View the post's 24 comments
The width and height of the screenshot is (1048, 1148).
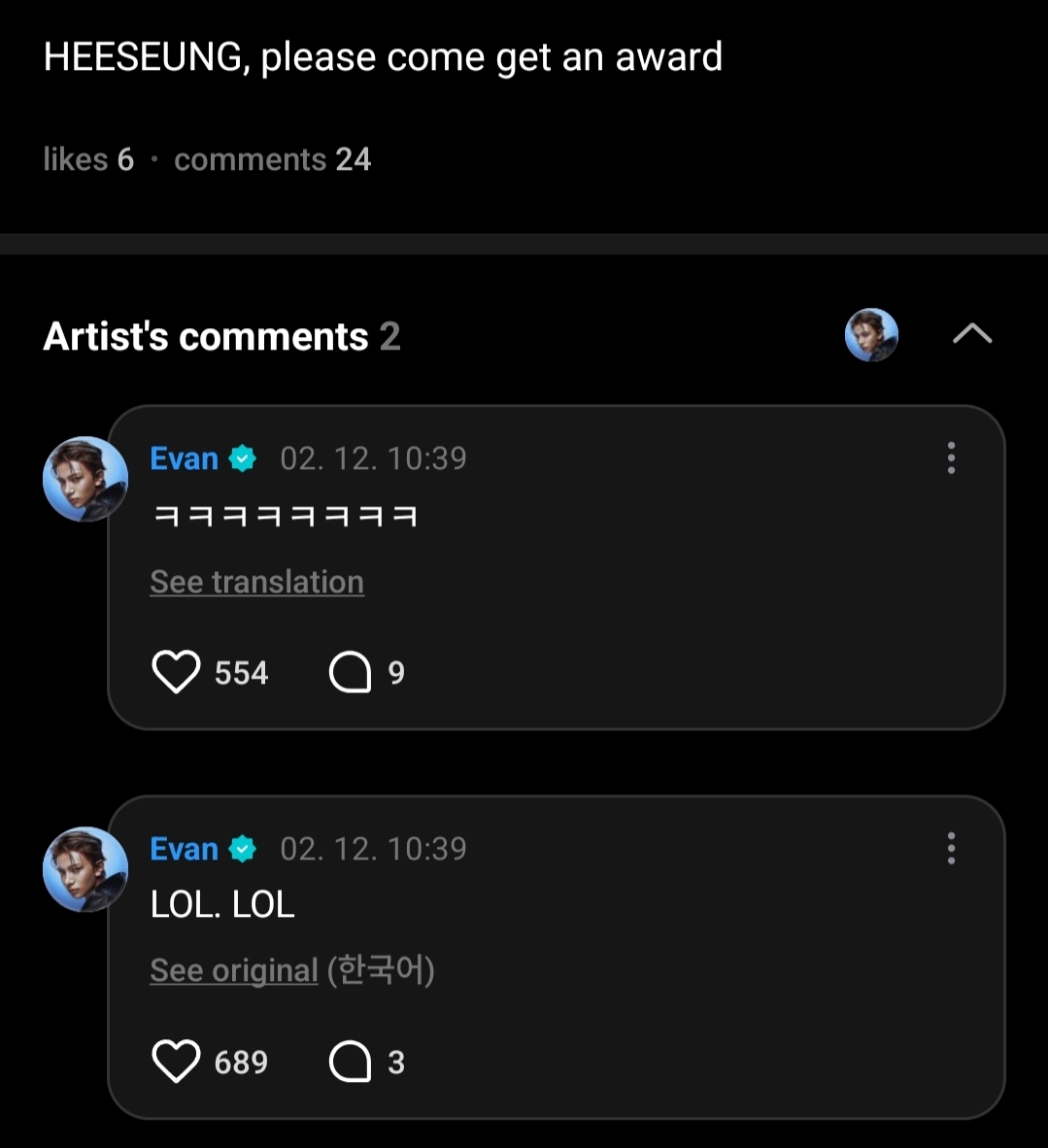[272, 159]
